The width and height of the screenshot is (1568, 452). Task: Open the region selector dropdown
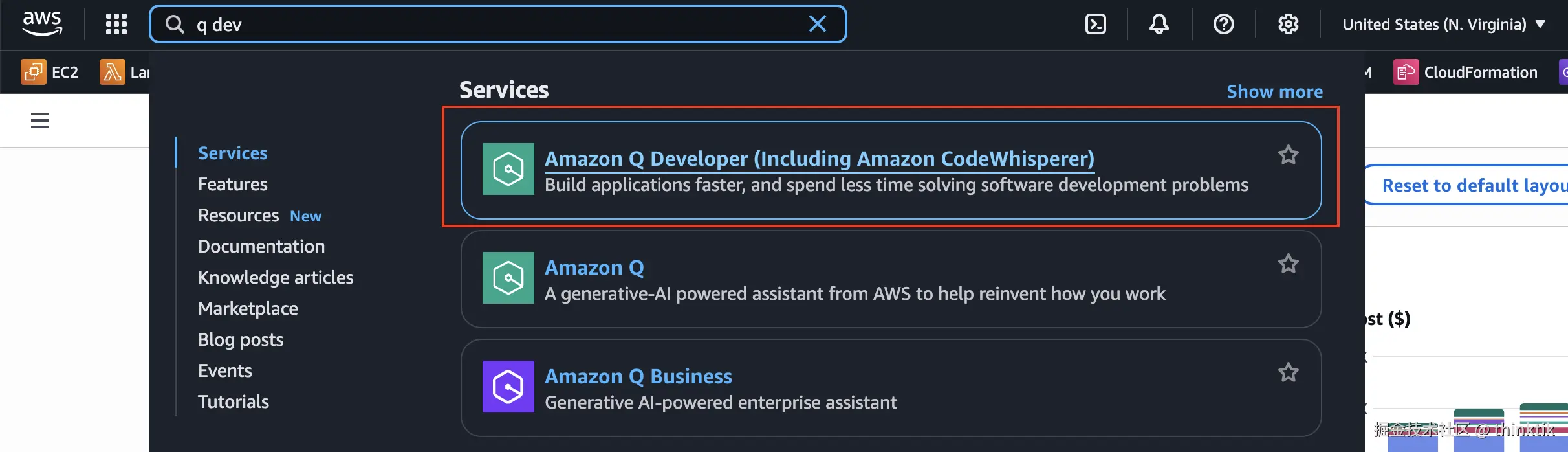[1443, 24]
